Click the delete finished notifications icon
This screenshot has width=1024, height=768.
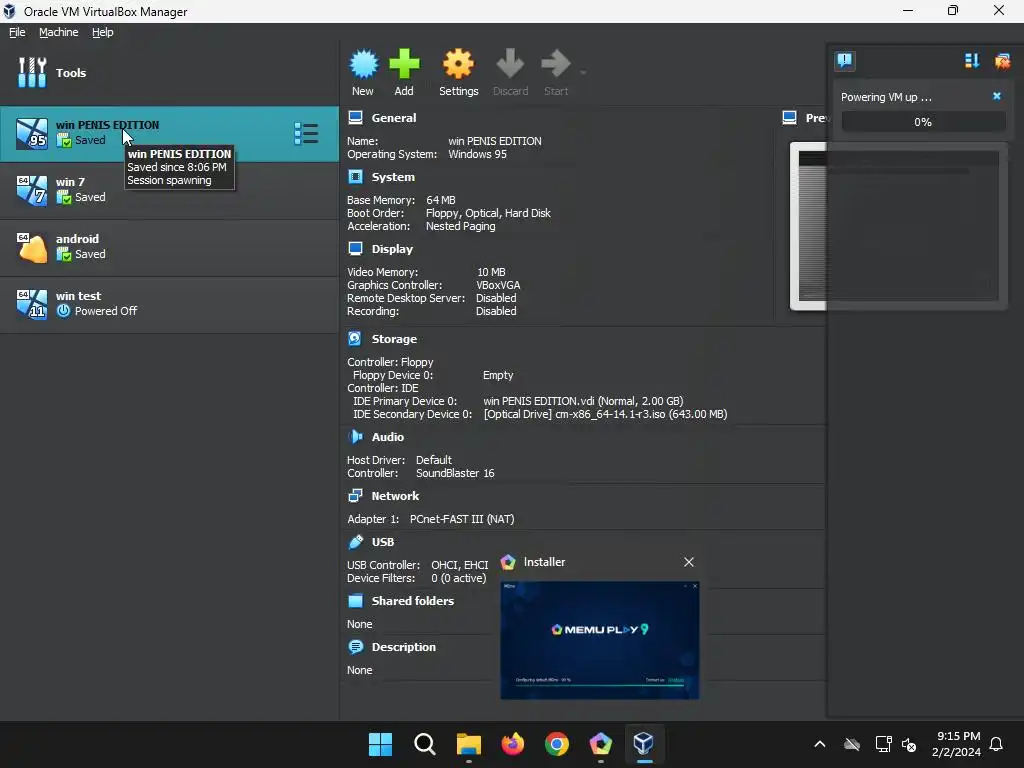click(1002, 61)
